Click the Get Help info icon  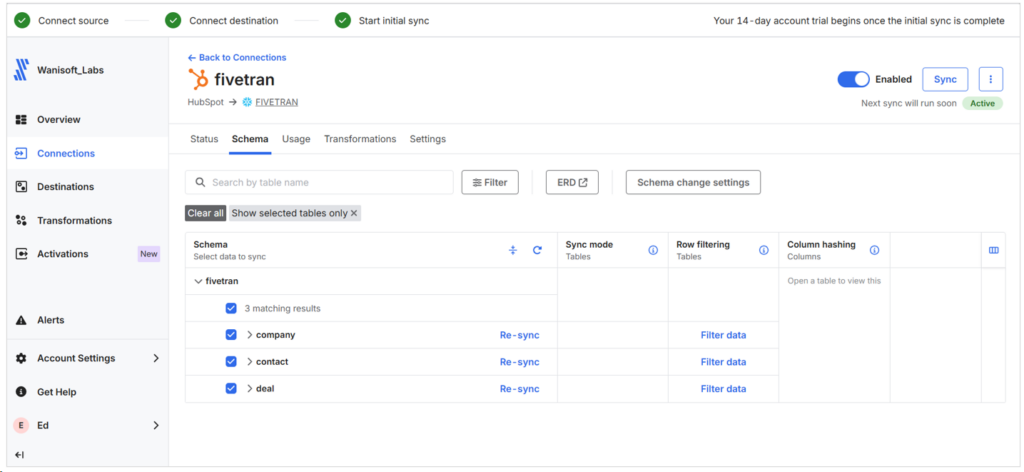(x=21, y=392)
